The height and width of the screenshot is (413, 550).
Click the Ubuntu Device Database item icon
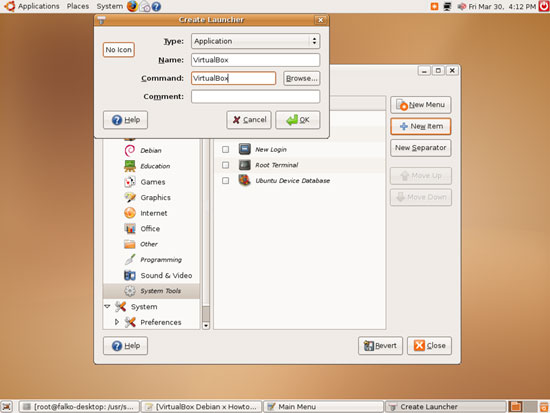click(244, 180)
